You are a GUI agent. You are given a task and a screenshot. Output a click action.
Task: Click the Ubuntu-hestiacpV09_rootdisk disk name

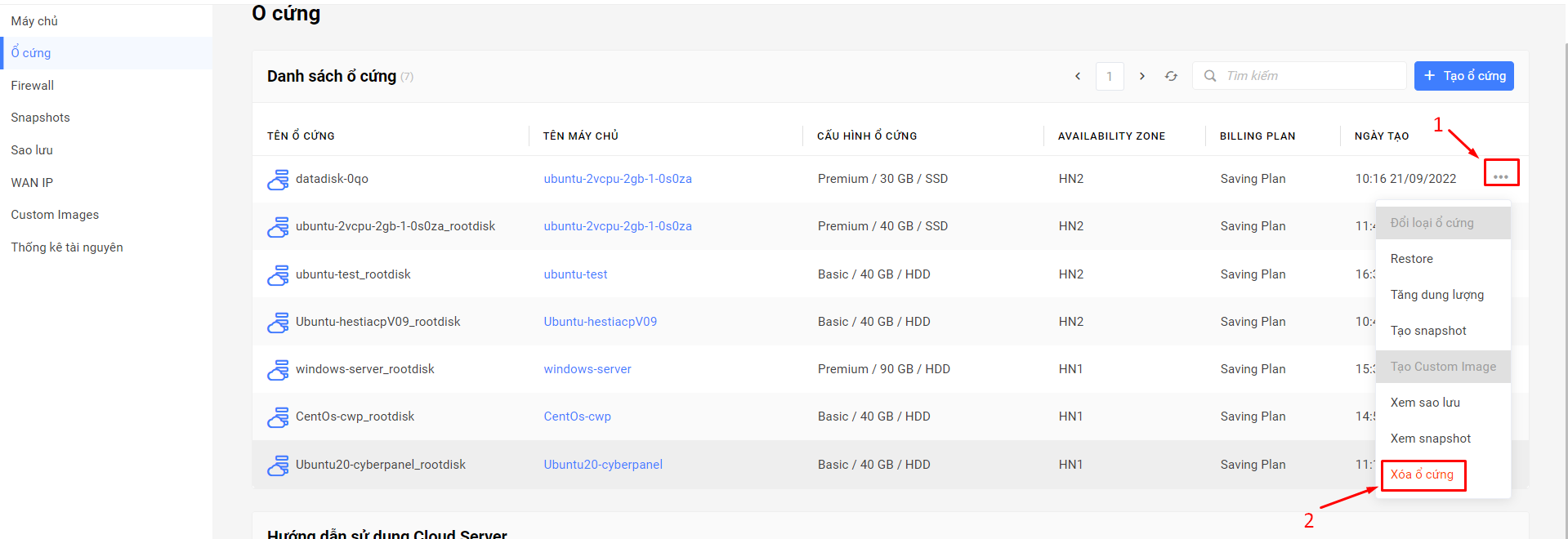pyautogui.click(x=378, y=322)
